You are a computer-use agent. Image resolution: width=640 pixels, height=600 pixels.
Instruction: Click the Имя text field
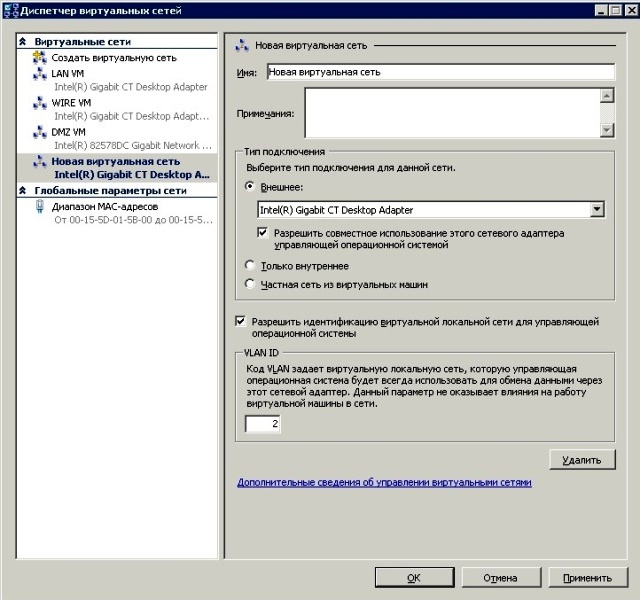[x=440, y=72]
